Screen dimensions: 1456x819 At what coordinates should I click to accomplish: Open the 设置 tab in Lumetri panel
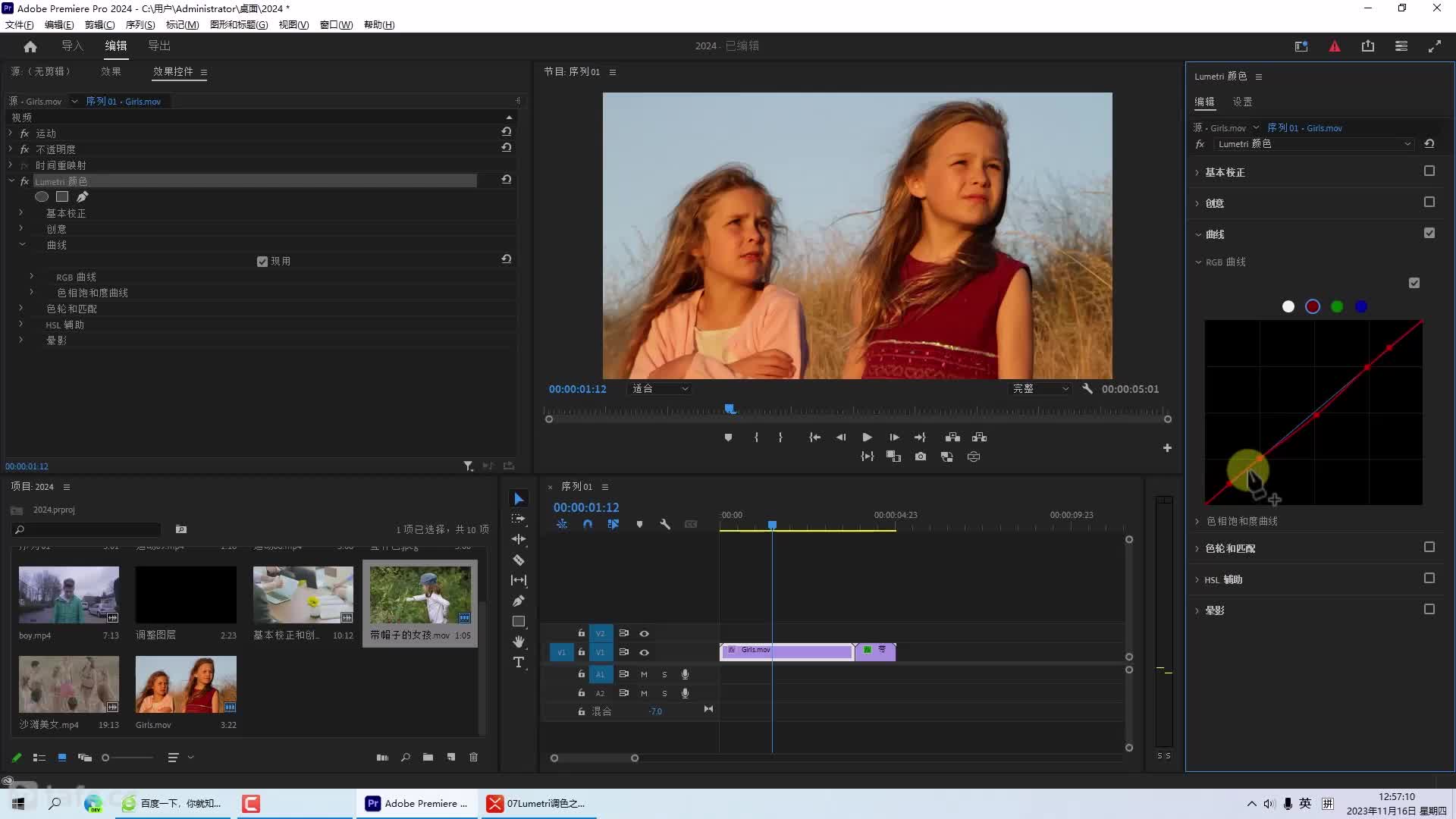1242,102
